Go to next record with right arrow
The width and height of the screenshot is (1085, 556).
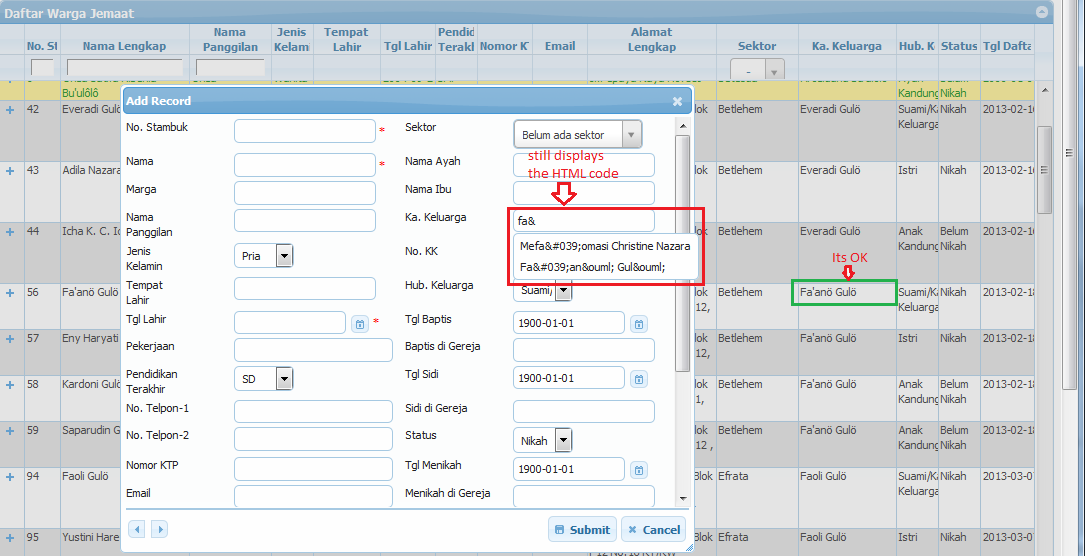(x=159, y=529)
